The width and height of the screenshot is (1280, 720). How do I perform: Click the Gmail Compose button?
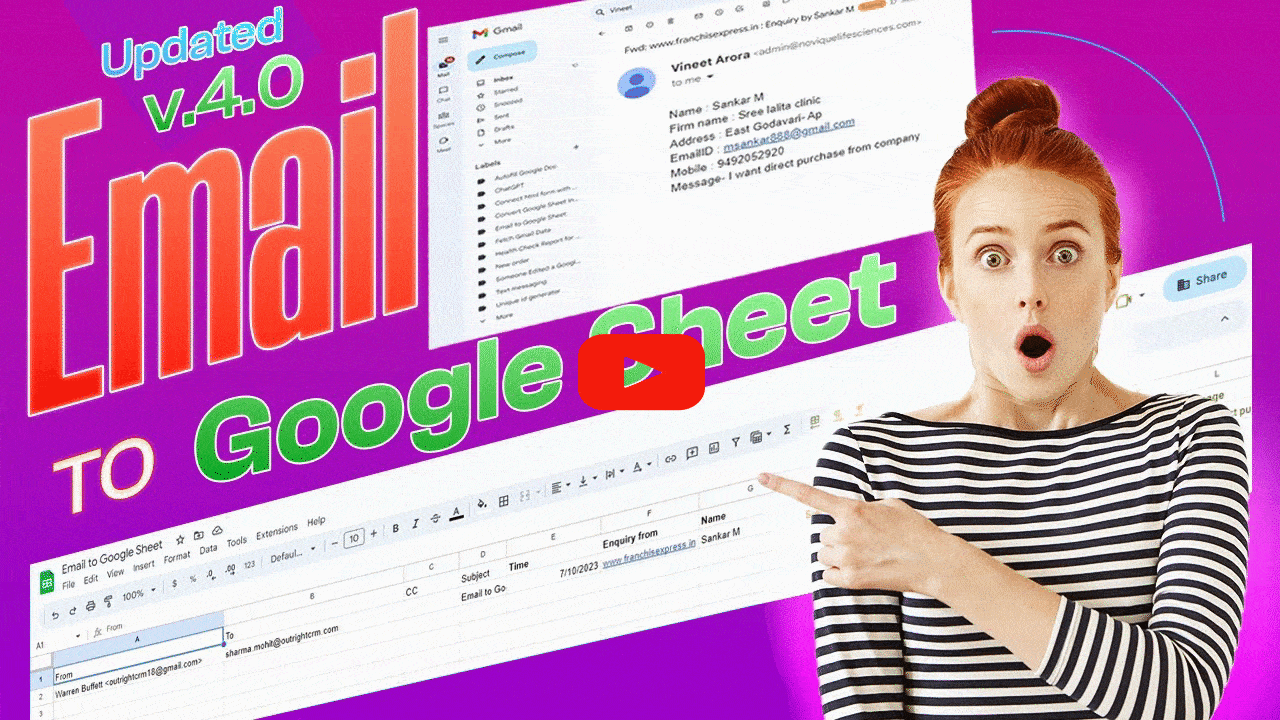pyautogui.click(x=503, y=56)
